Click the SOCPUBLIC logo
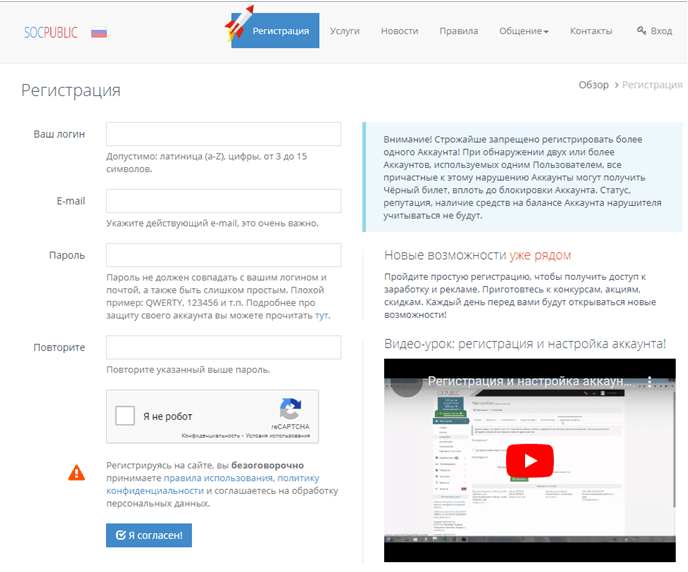 tap(51, 32)
